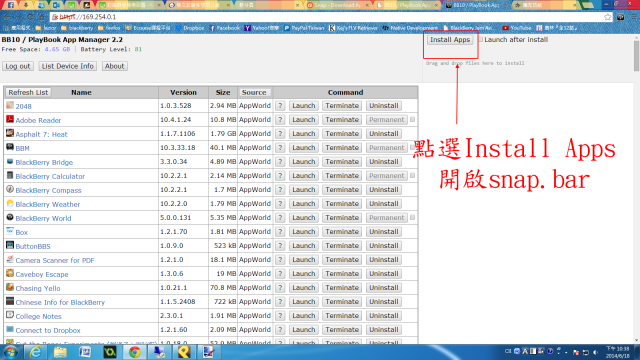Click the Asphalt 7: Heat app icon
Screen dimensions: 640x360
(10, 133)
